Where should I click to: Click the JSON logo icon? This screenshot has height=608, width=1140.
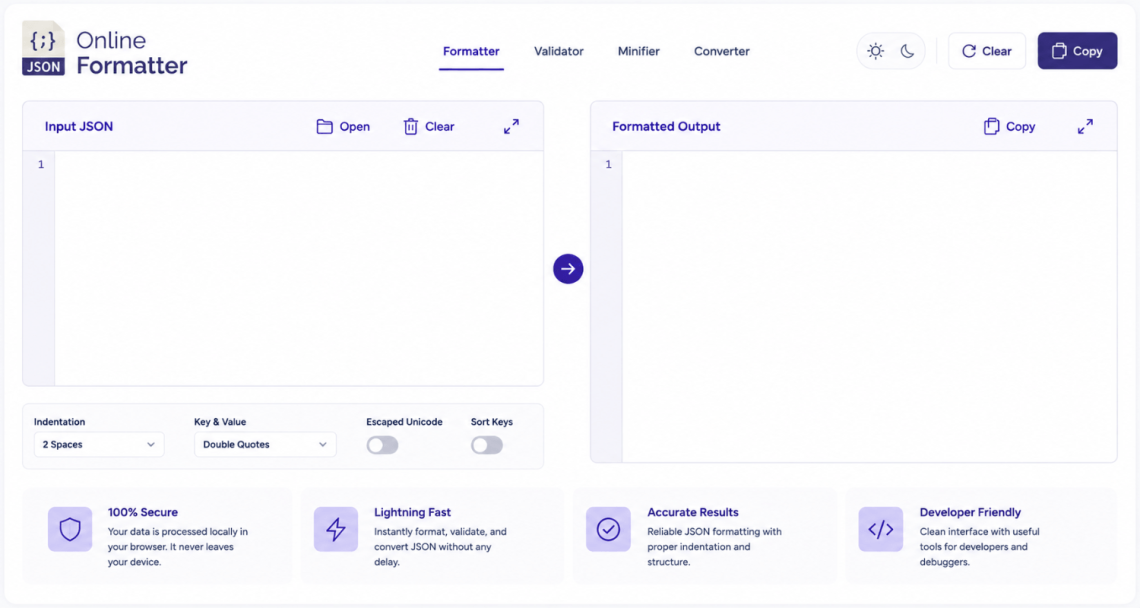point(43,48)
